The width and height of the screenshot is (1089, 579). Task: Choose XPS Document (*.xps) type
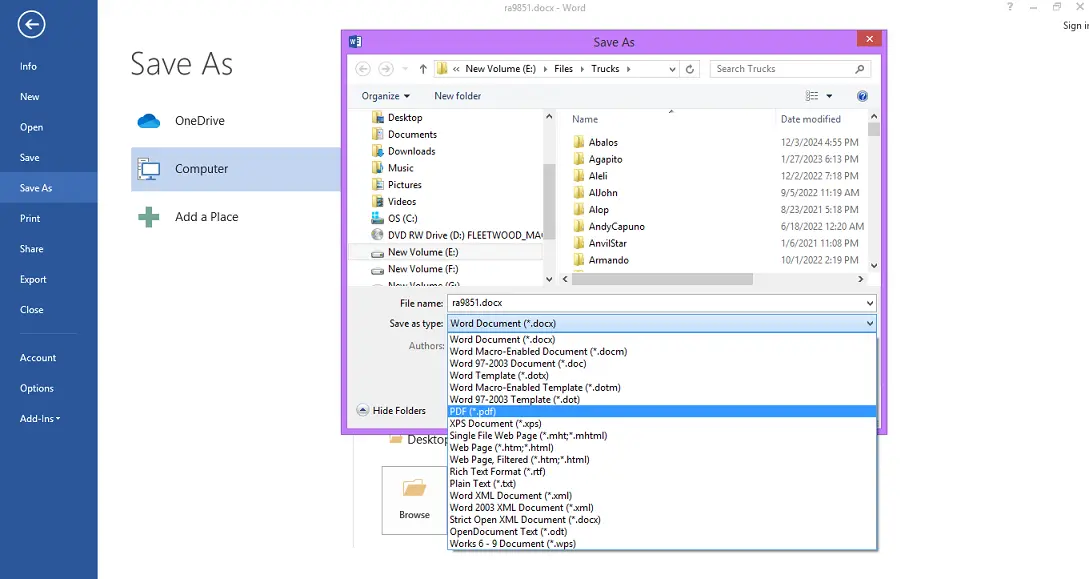pos(661,423)
